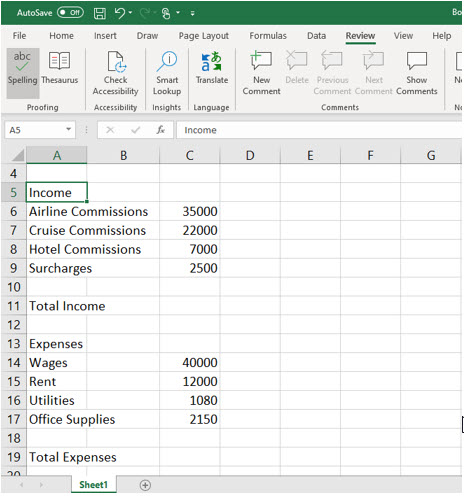The image size is (464, 500).
Task: Click the sheet tab scroll-right arrow
Action: coord(41,485)
